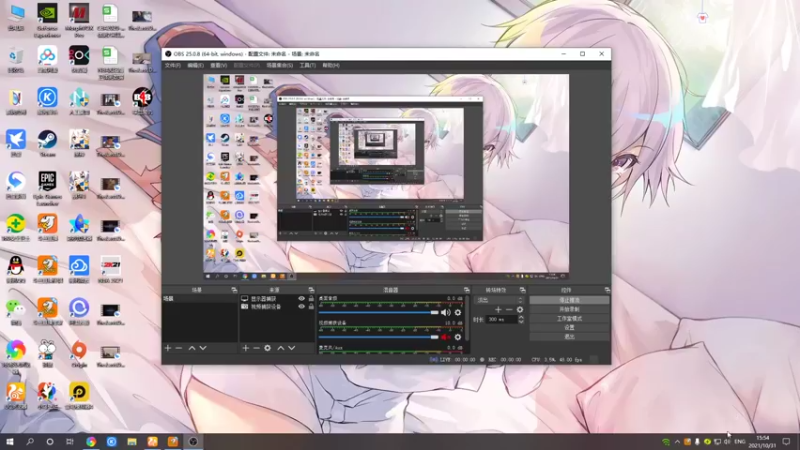The height and width of the screenshot is (450, 800).
Task: Open Kugou music K desktop icon
Action: coord(47,101)
